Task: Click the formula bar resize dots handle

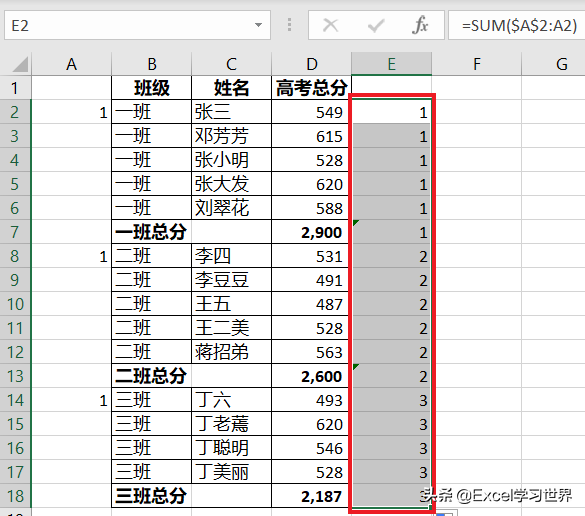Action: click(x=290, y=25)
